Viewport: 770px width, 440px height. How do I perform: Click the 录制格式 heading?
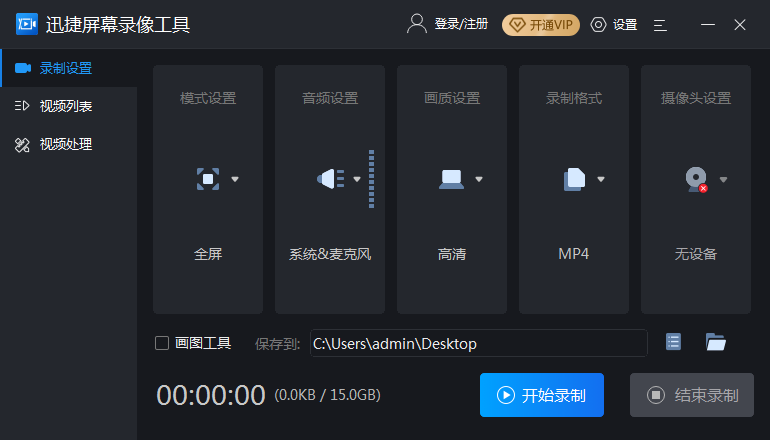574,98
